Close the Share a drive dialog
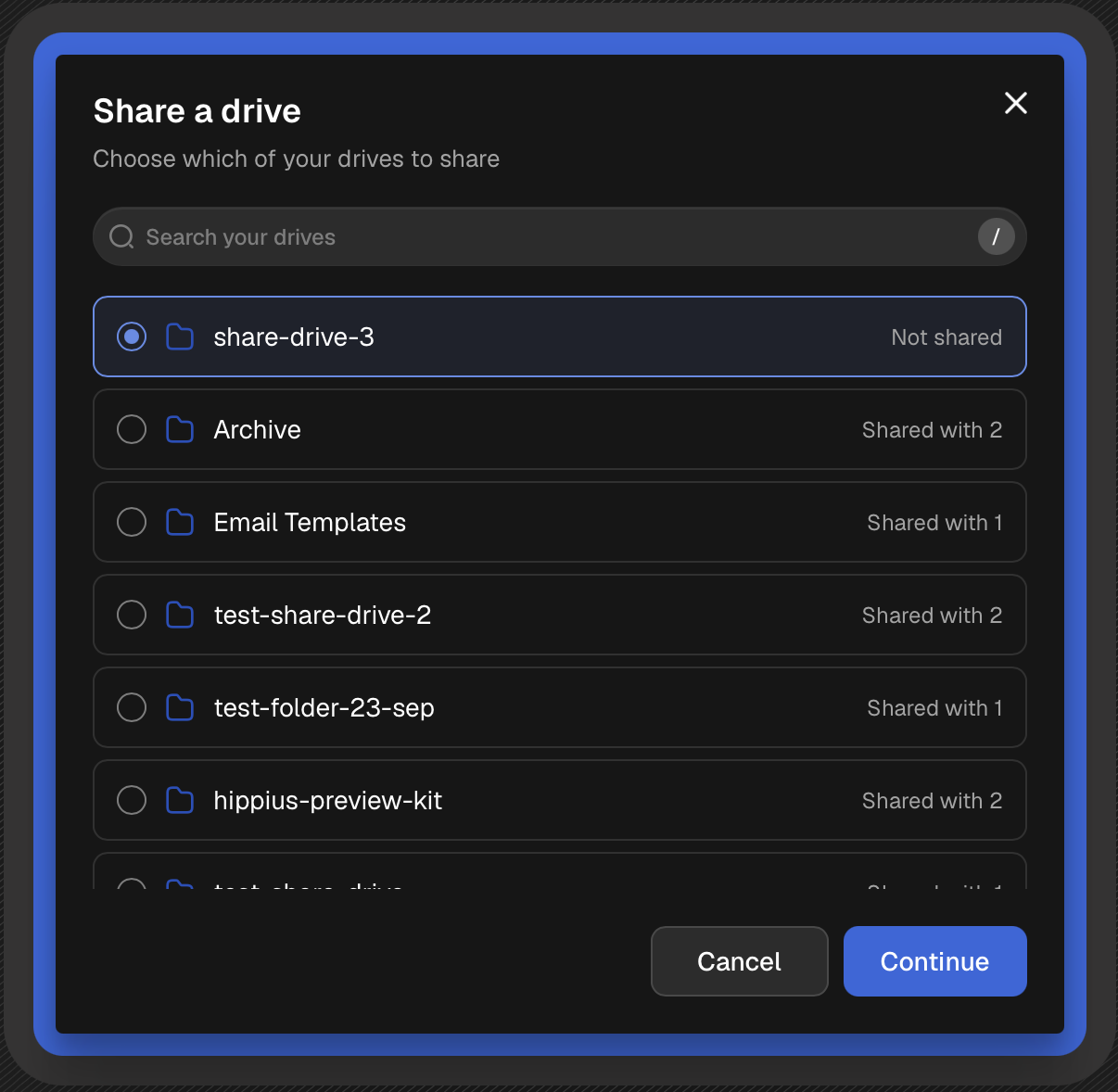Viewport: 1118px width, 1092px height. [x=1016, y=103]
